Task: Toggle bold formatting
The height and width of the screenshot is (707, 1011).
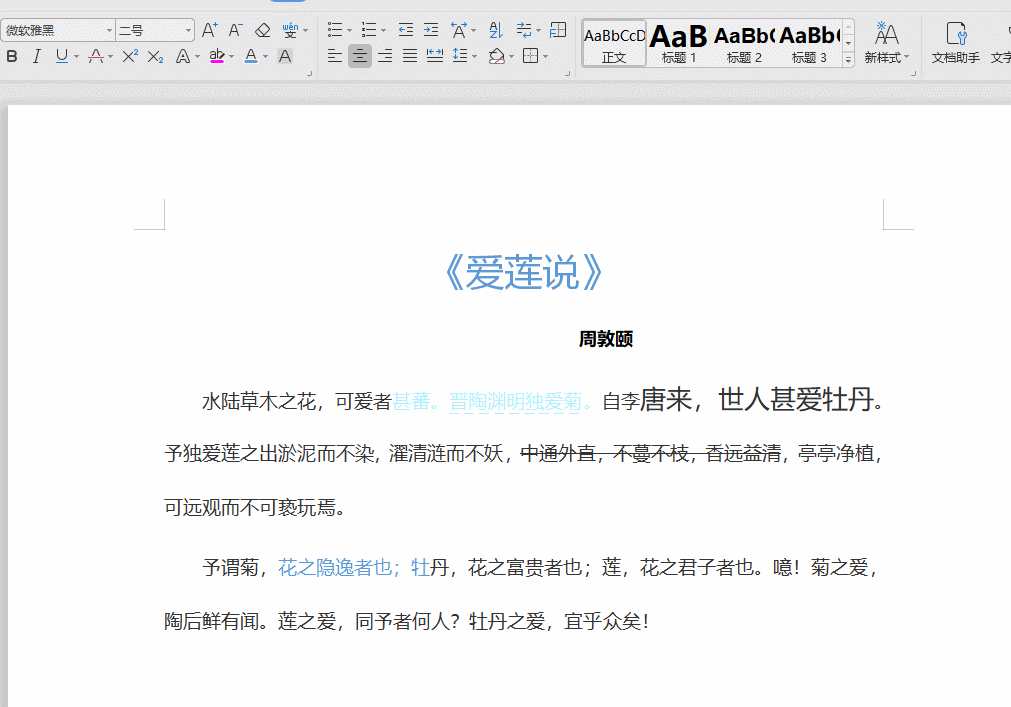Action: [12, 57]
